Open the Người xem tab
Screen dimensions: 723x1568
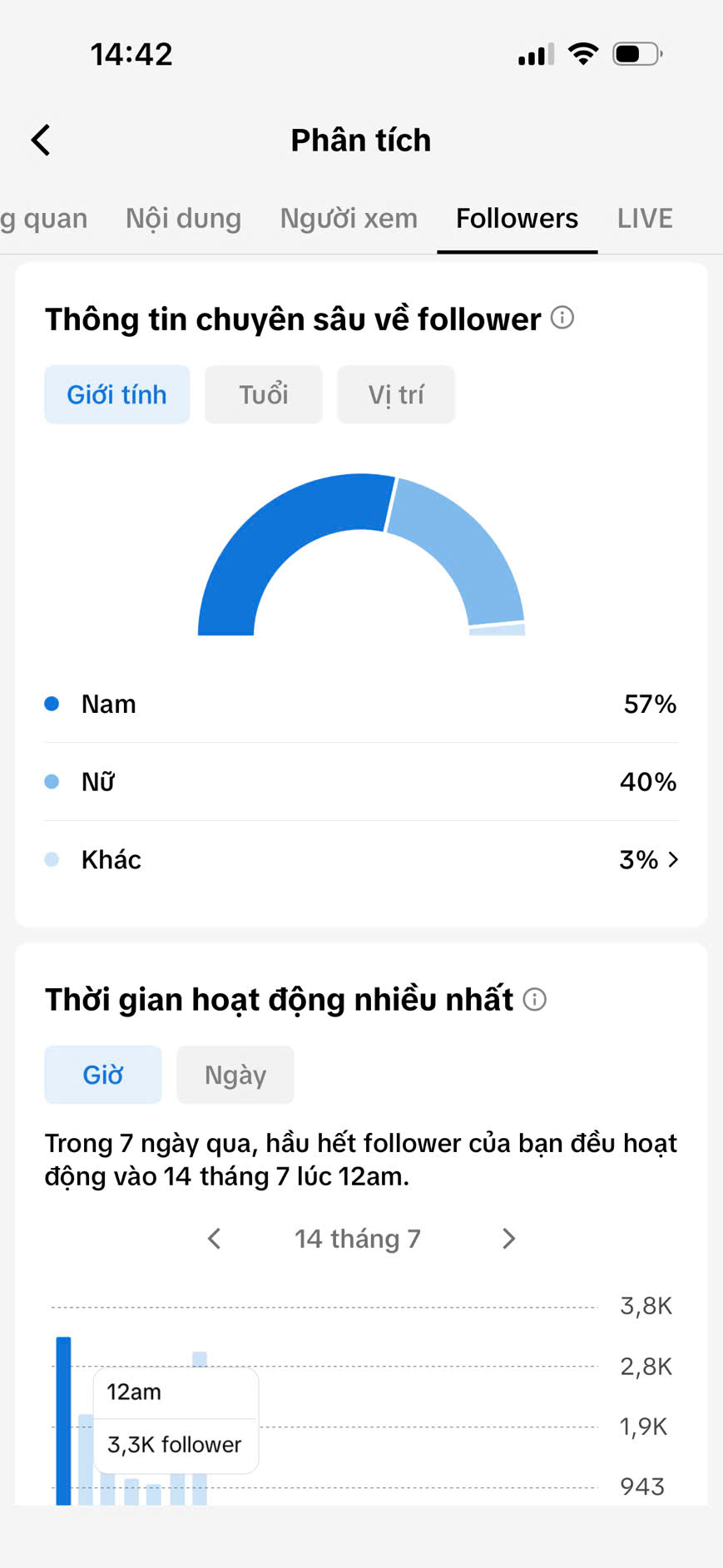(x=349, y=218)
